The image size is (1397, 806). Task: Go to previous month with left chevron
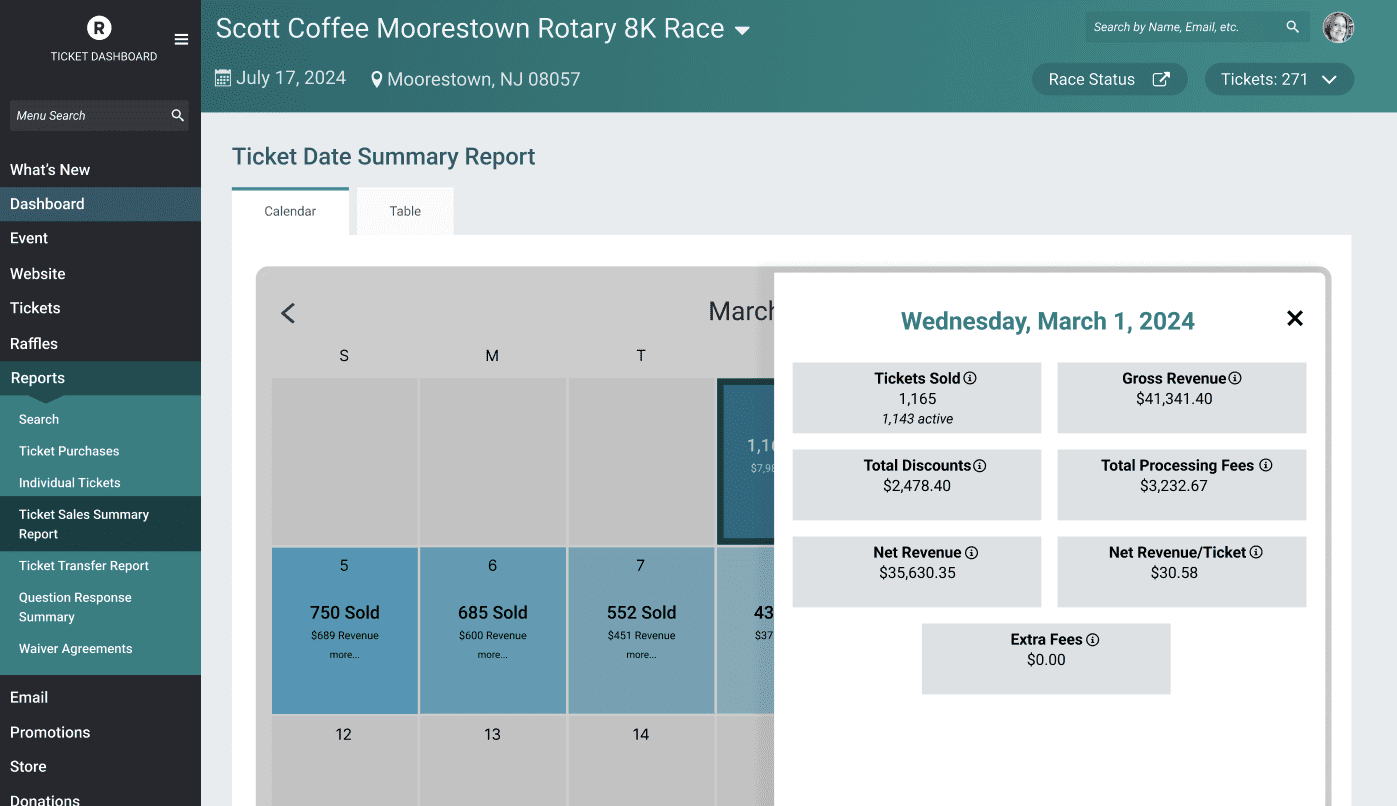288,313
